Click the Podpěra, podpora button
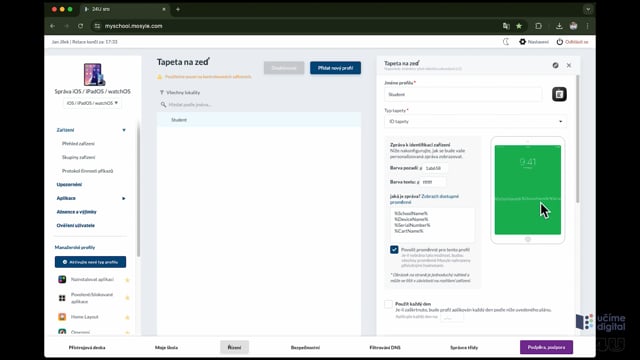This screenshot has height=360, width=640. (x=546, y=347)
